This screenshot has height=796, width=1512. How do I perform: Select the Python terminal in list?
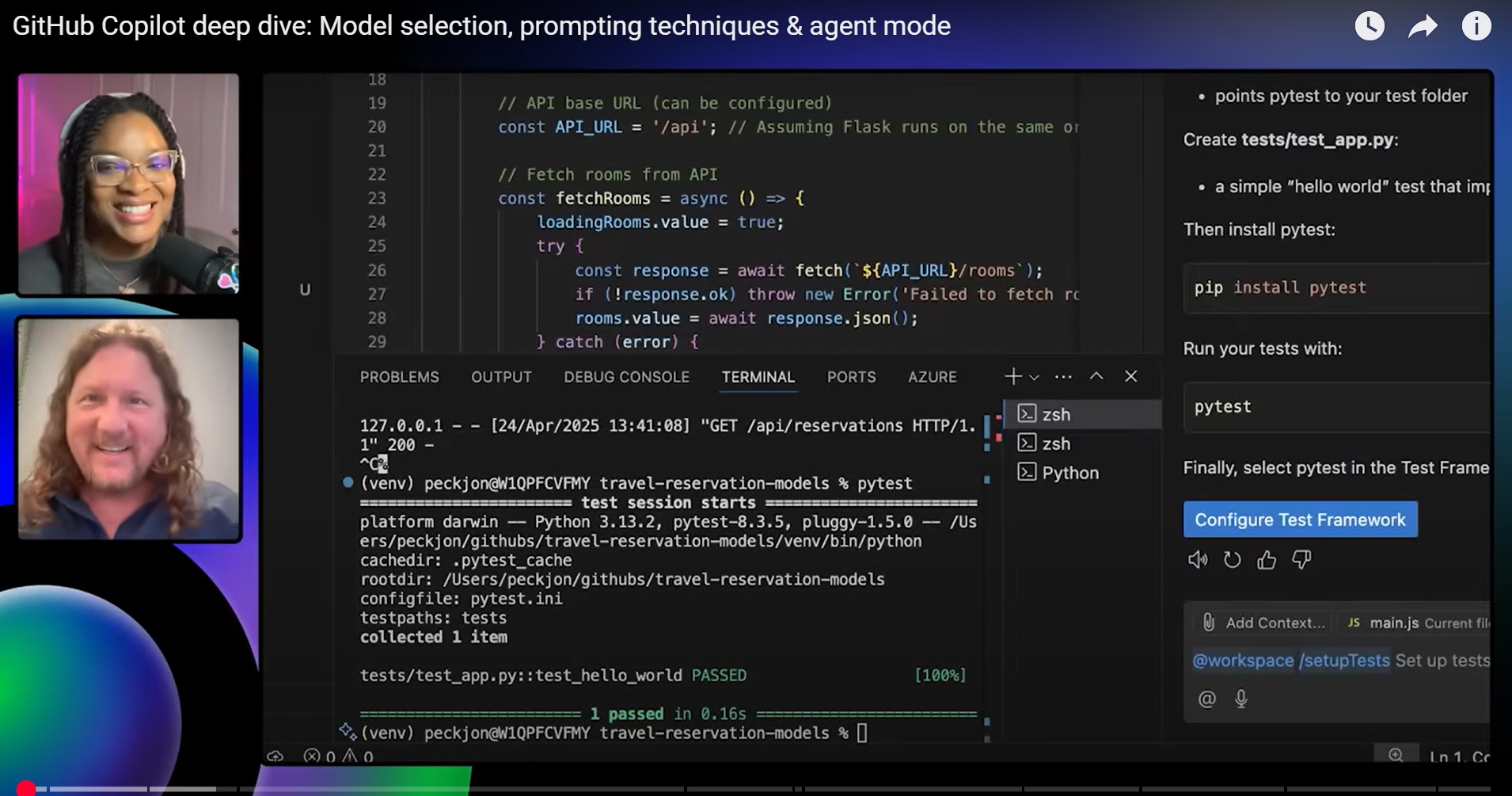[x=1069, y=473]
